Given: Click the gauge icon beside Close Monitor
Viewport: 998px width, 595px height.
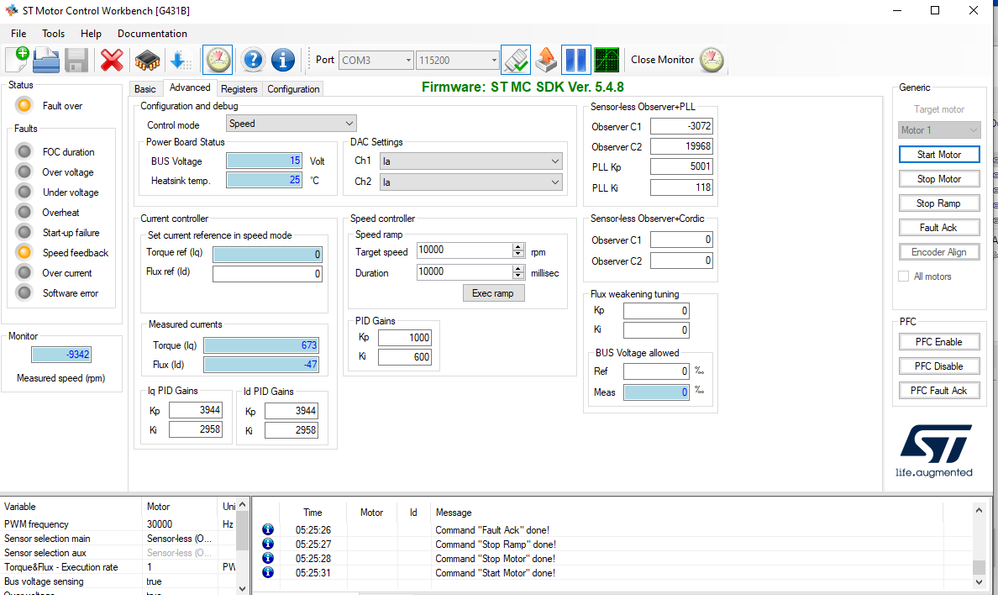Looking at the screenshot, I should pyautogui.click(x=712, y=60).
